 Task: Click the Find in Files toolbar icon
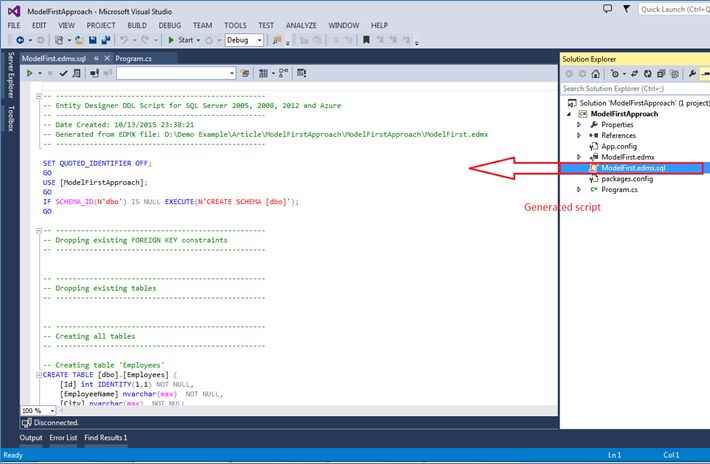click(277, 40)
